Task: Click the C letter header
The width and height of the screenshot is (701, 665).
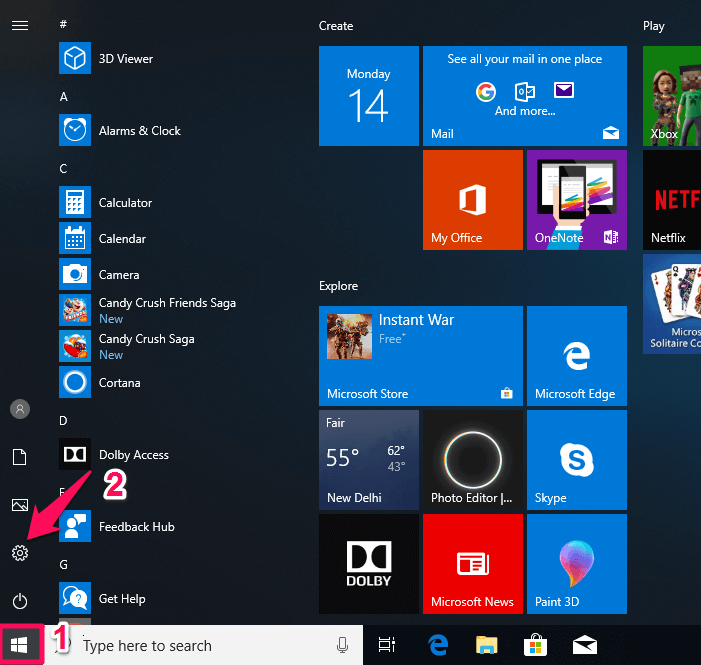Action: coord(63,169)
